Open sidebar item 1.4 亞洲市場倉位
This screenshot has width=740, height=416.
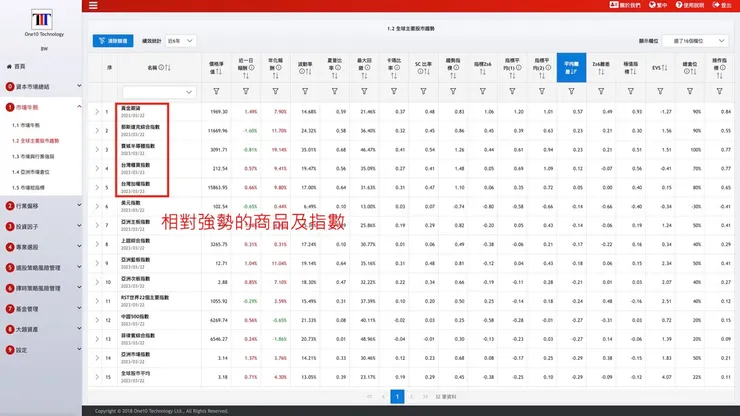(31, 172)
